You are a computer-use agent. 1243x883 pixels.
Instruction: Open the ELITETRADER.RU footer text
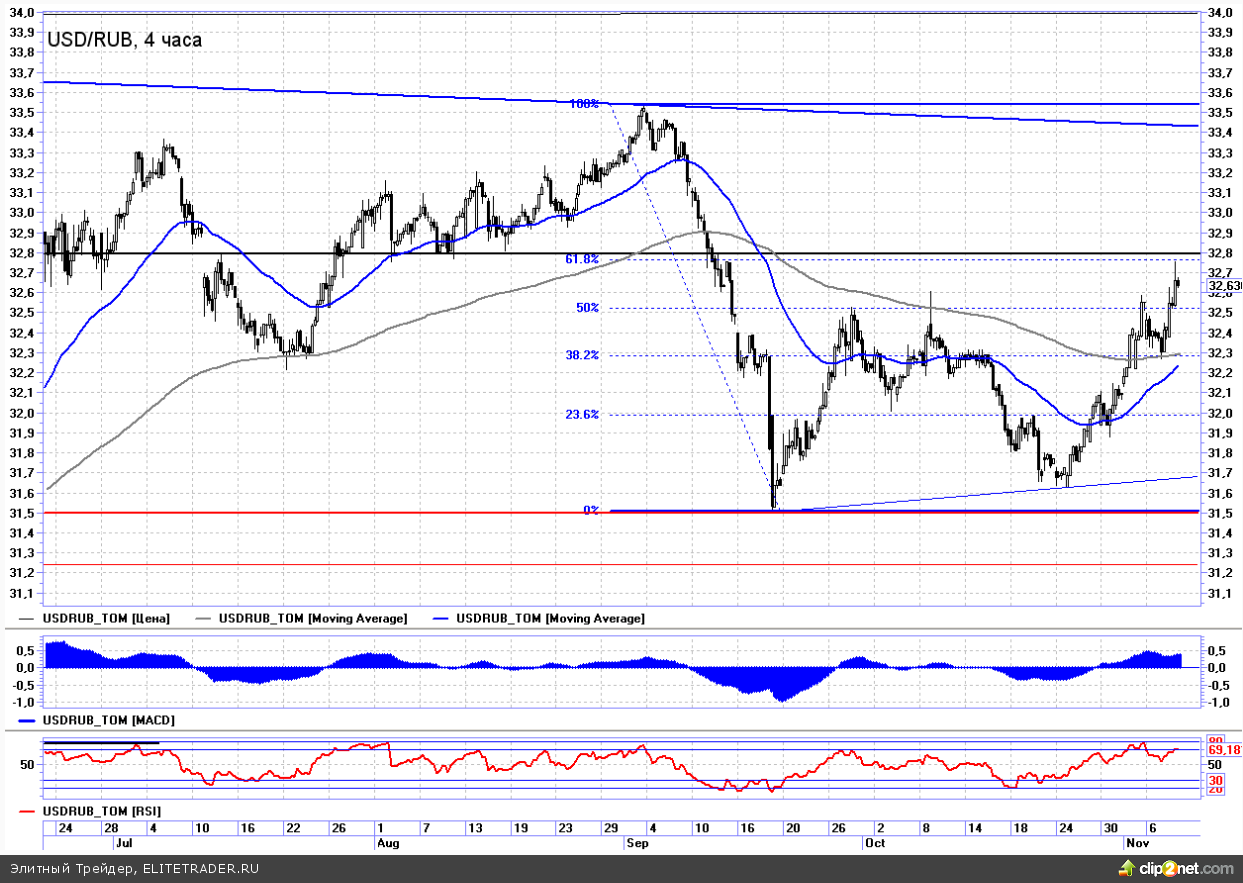(200, 868)
